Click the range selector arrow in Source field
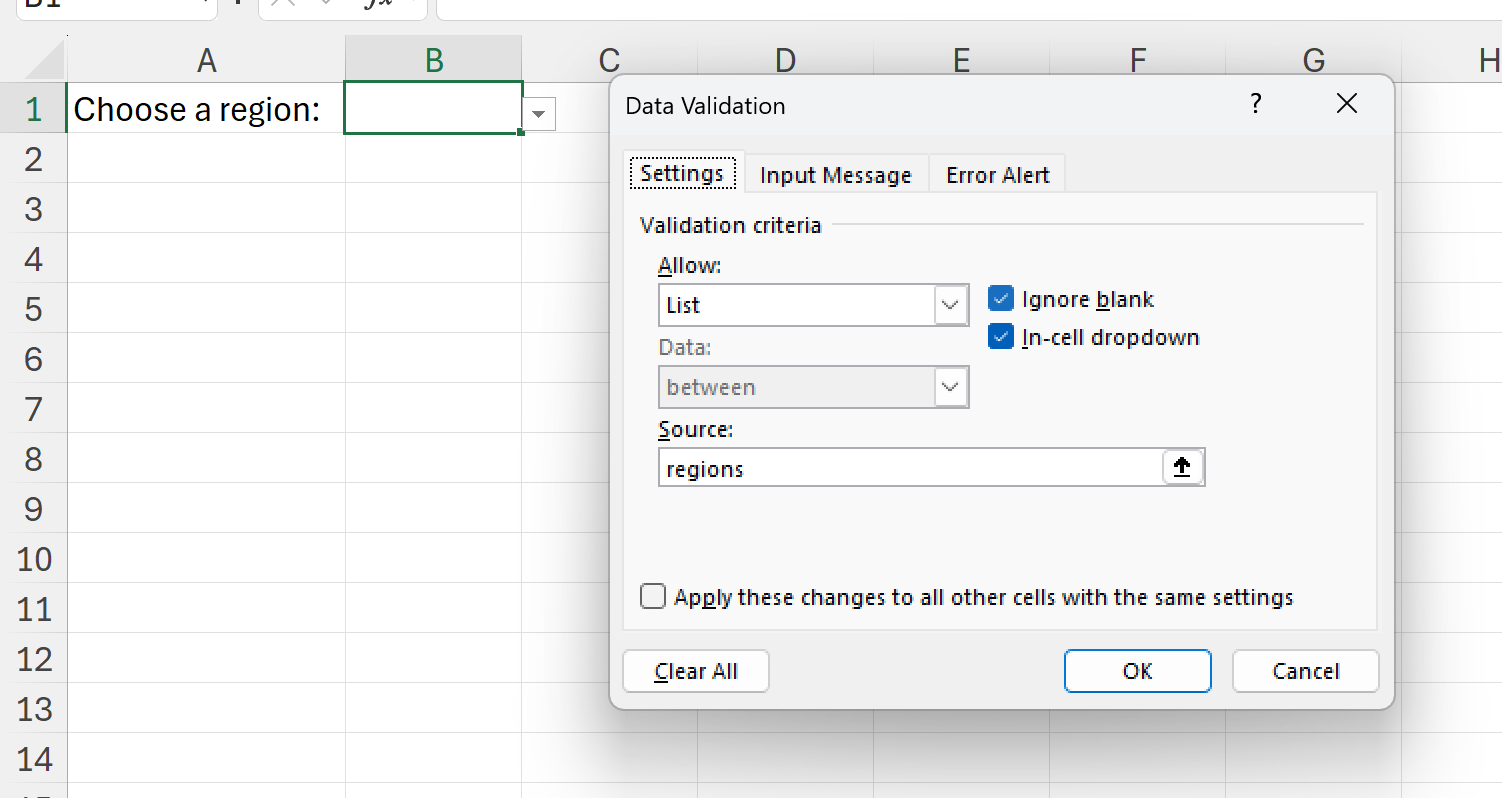 tap(1183, 467)
